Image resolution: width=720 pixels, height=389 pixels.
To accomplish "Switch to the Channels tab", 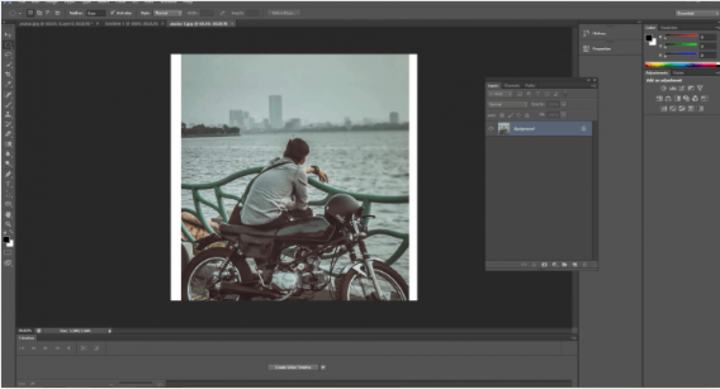I will pyautogui.click(x=512, y=85).
